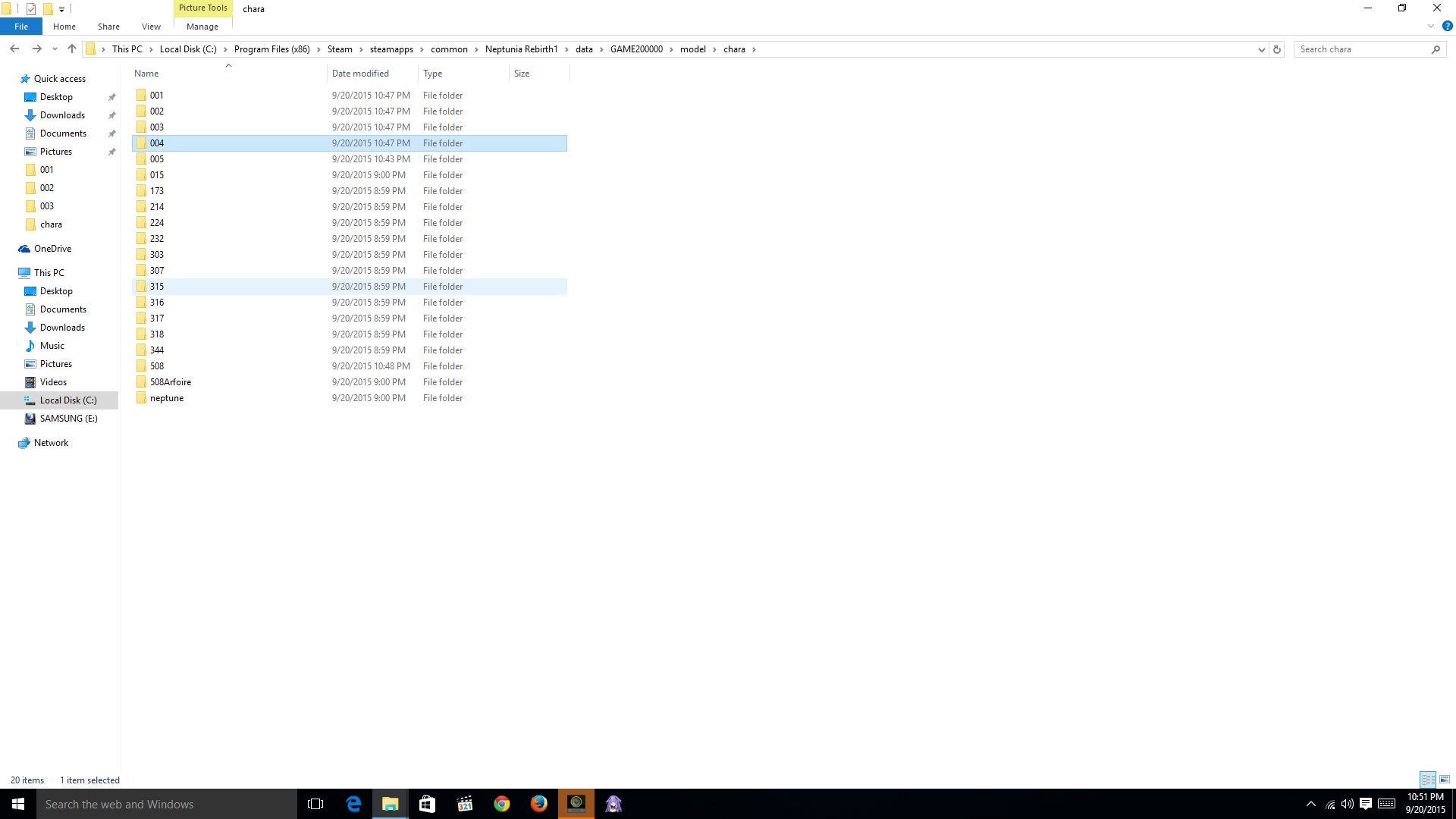This screenshot has width=1456, height=819.
Task: Click Task View icon on taskbar
Action: 315,804
